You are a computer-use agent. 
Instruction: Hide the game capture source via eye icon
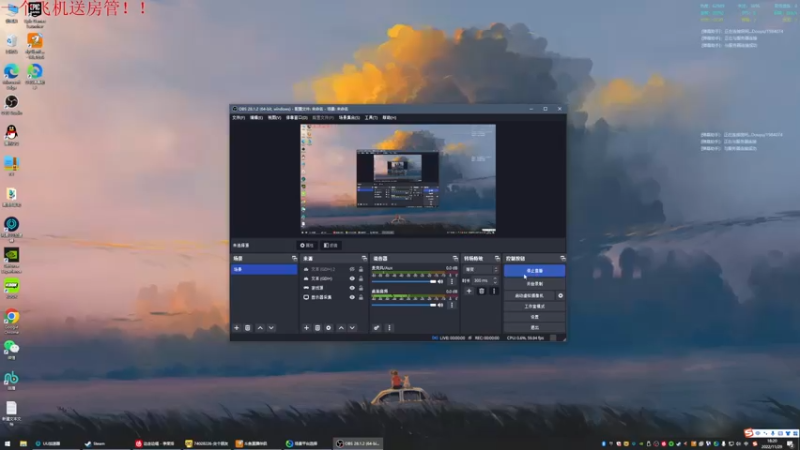point(352,288)
